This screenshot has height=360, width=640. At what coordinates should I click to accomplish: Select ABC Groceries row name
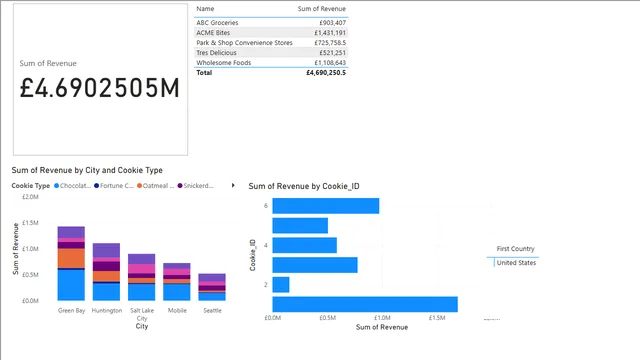tap(217, 23)
